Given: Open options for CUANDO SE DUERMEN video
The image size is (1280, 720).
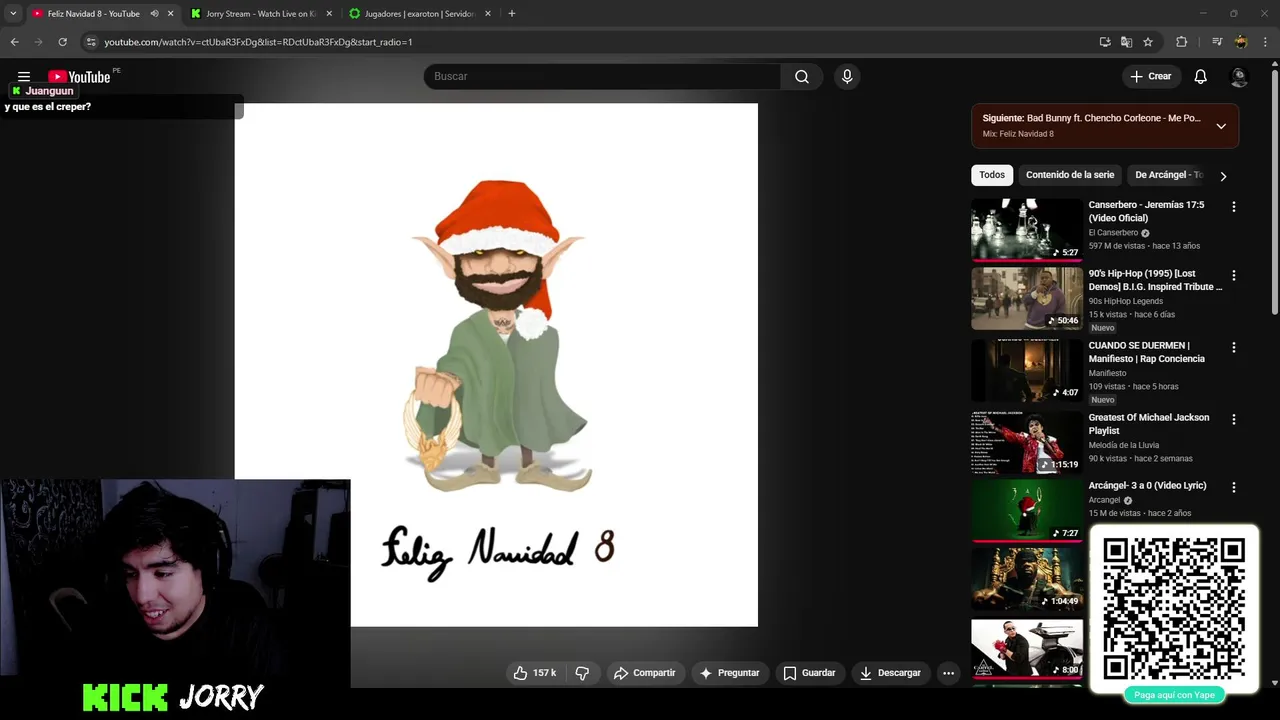Looking at the screenshot, I should [1233, 347].
